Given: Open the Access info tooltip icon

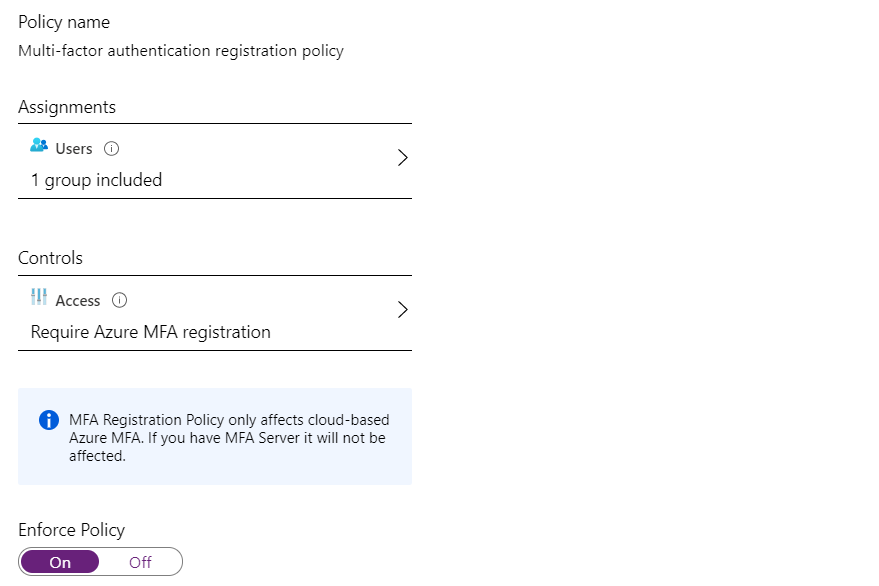Looking at the screenshot, I should pos(119,300).
